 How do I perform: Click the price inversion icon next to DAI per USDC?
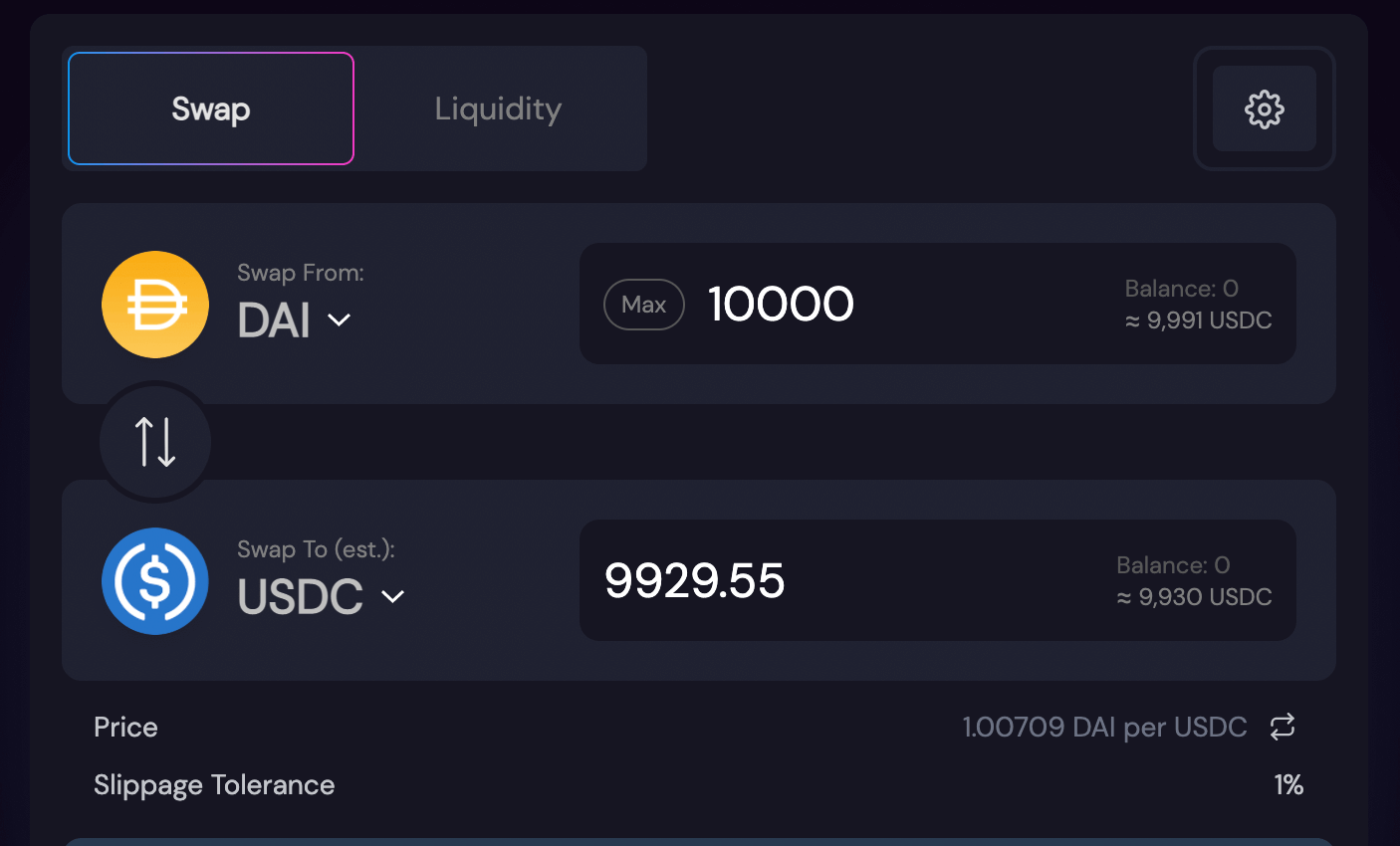click(1283, 727)
